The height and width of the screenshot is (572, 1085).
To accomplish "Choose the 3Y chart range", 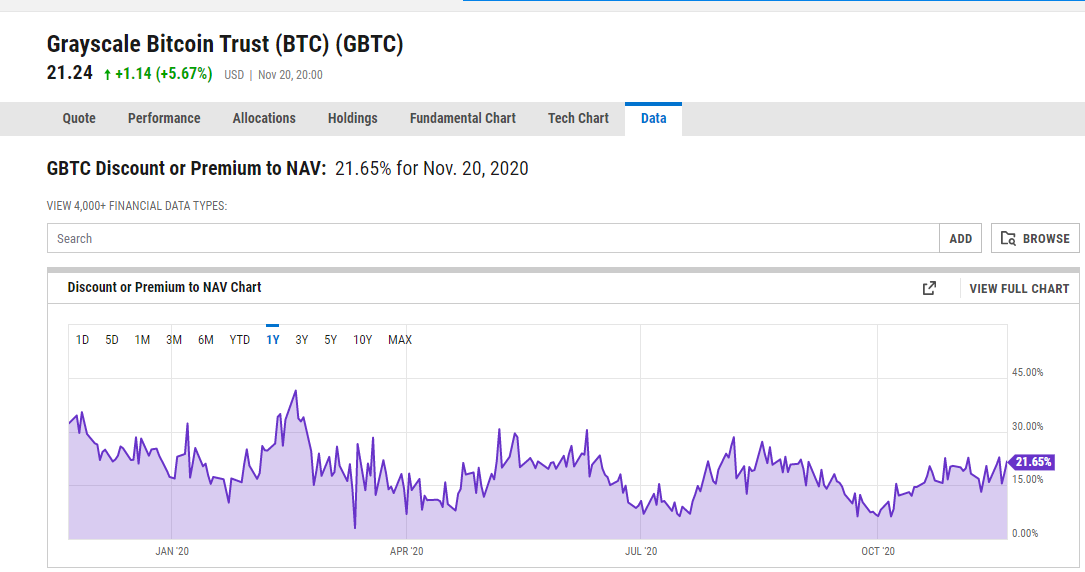I will tap(302, 340).
